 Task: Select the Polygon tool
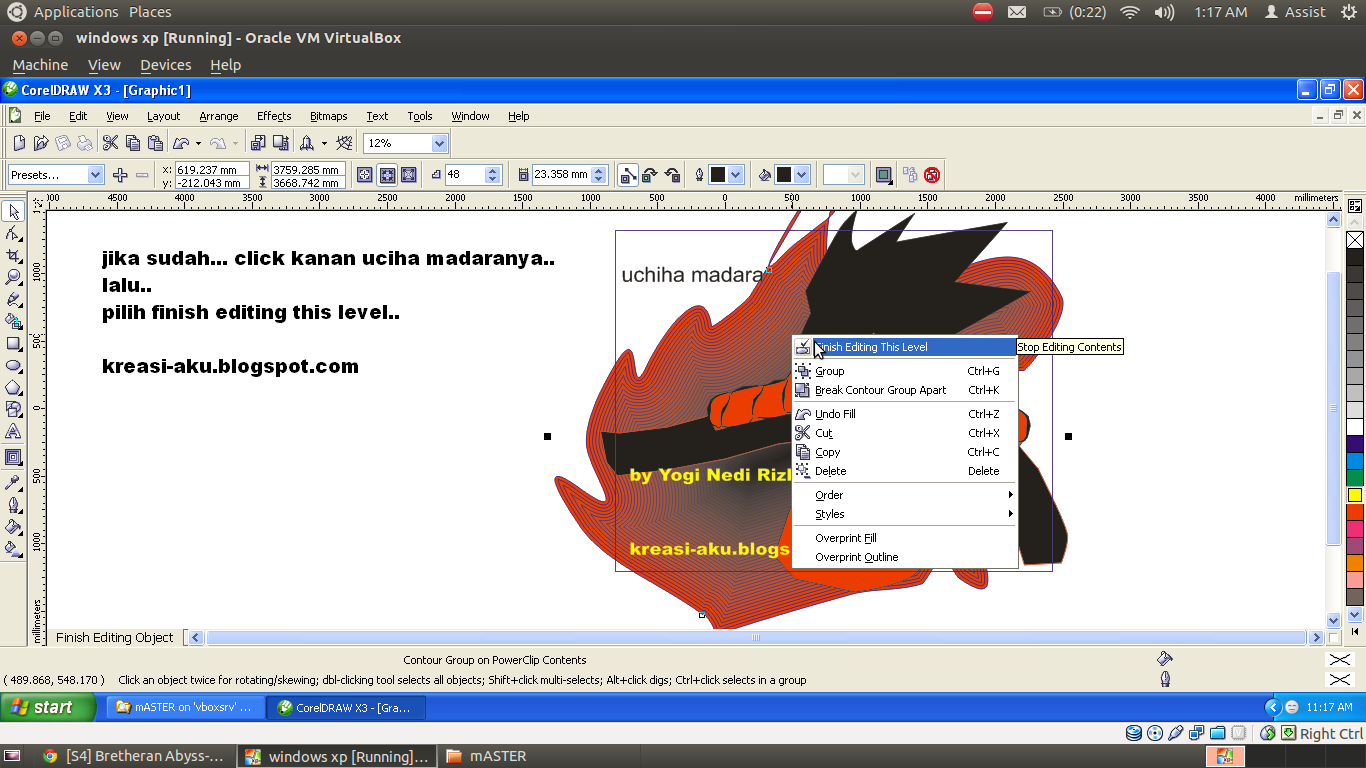point(14,387)
